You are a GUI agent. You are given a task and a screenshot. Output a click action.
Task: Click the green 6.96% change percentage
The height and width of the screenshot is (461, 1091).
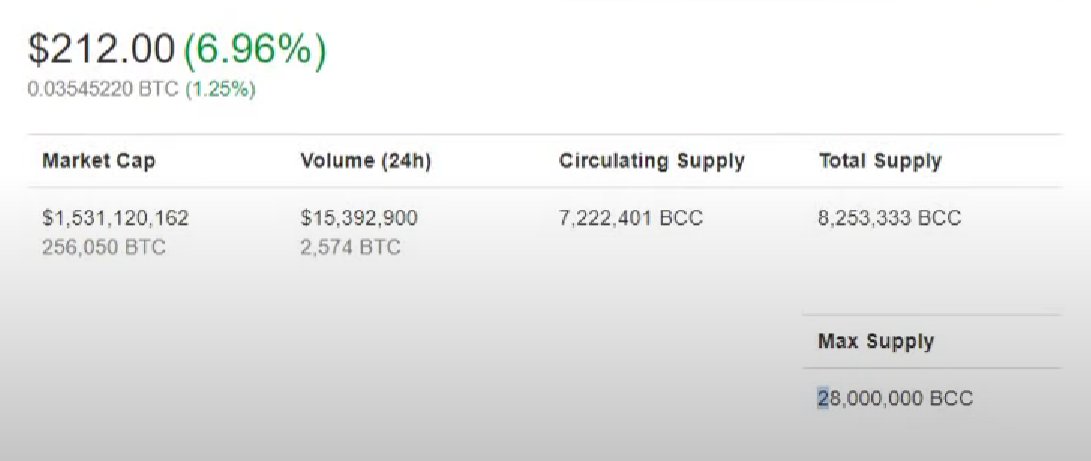pos(255,51)
